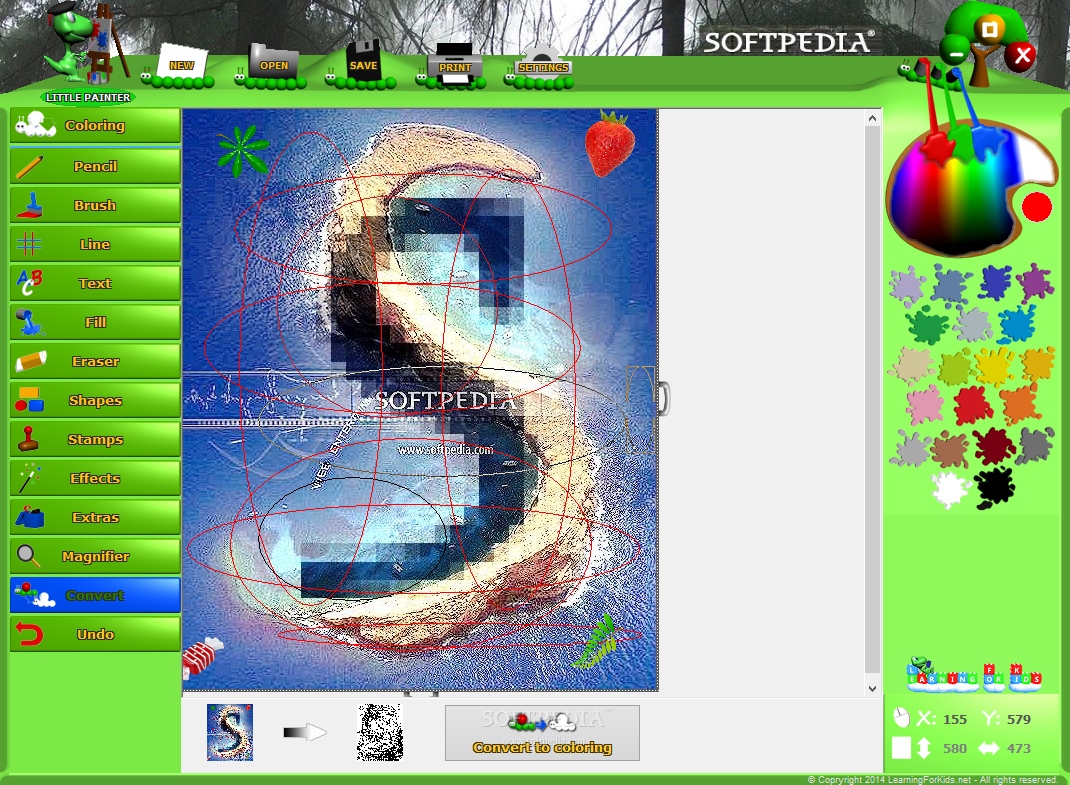Screen dimensions: 1070x785
Task: Click canvas scrollbar up arrow
Action: pos(872,118)
